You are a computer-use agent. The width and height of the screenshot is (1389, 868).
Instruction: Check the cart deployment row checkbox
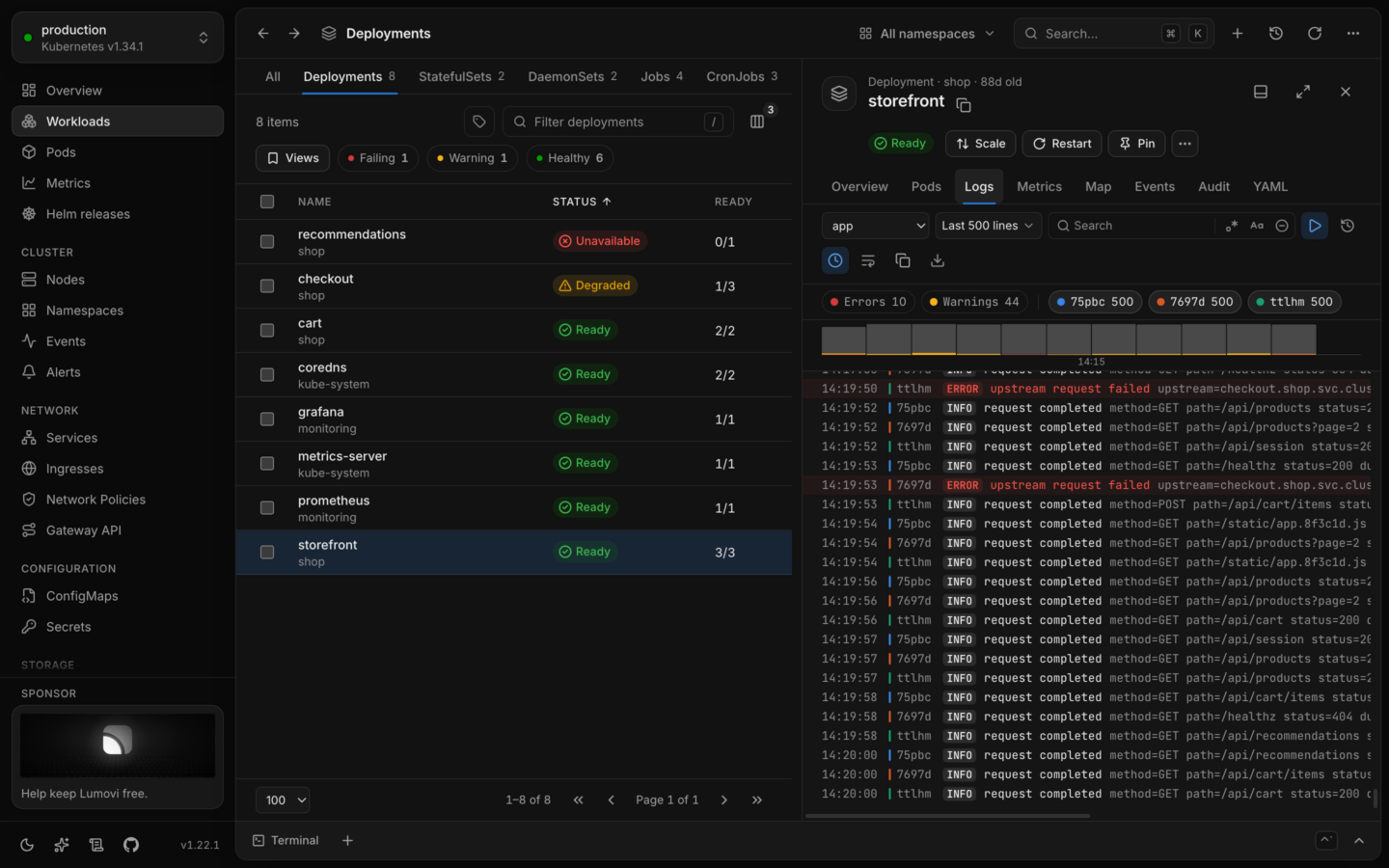(x=267, y=331)
